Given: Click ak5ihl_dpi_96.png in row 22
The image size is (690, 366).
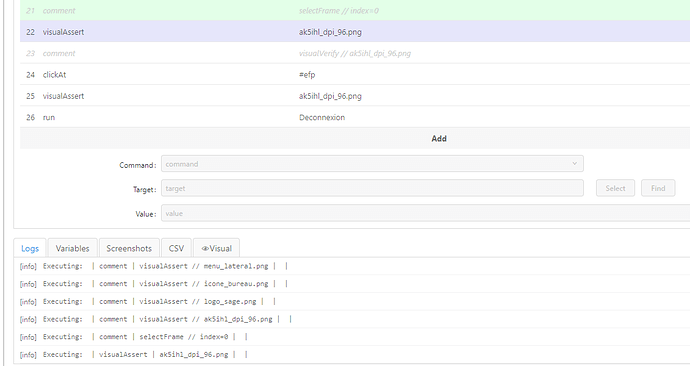Looking at the screenshot, I should 330,32.
